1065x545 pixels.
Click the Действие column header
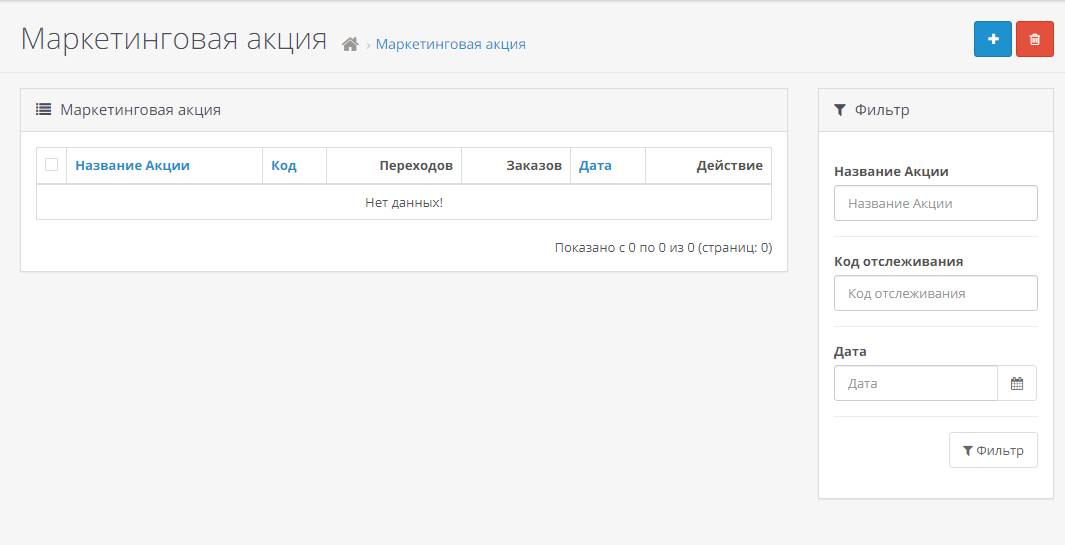point(729,166)
